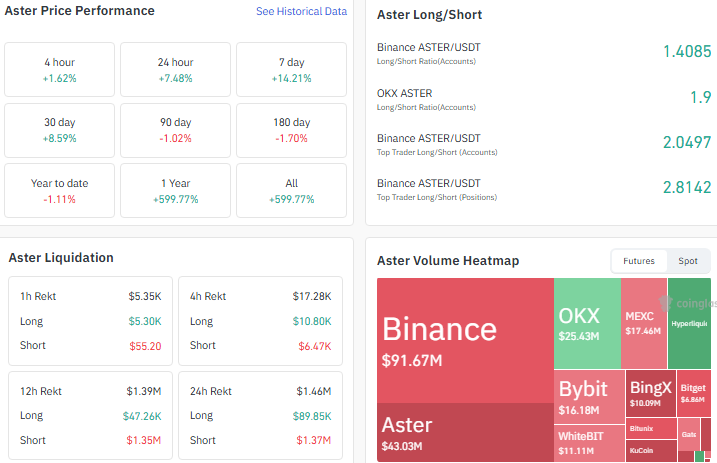Click the Aster Price Performance heading

pyautogui.click(x=80, y=11)
